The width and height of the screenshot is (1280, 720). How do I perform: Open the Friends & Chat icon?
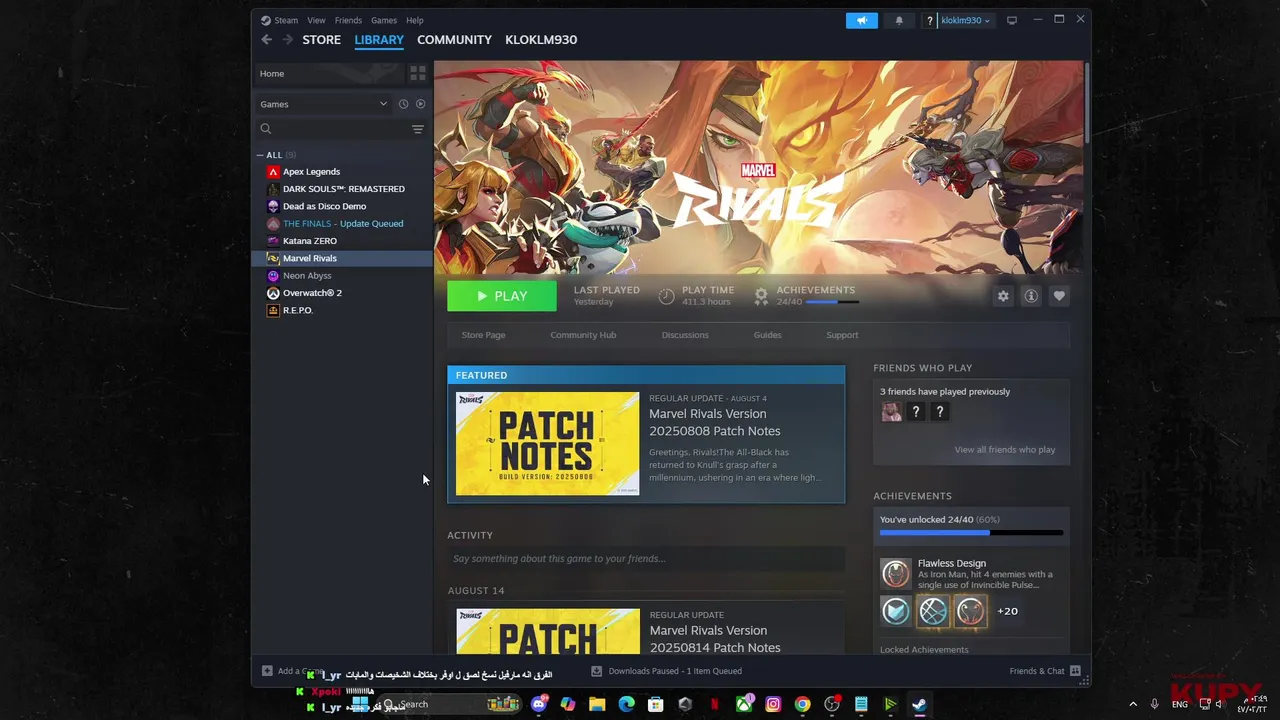1075,671
